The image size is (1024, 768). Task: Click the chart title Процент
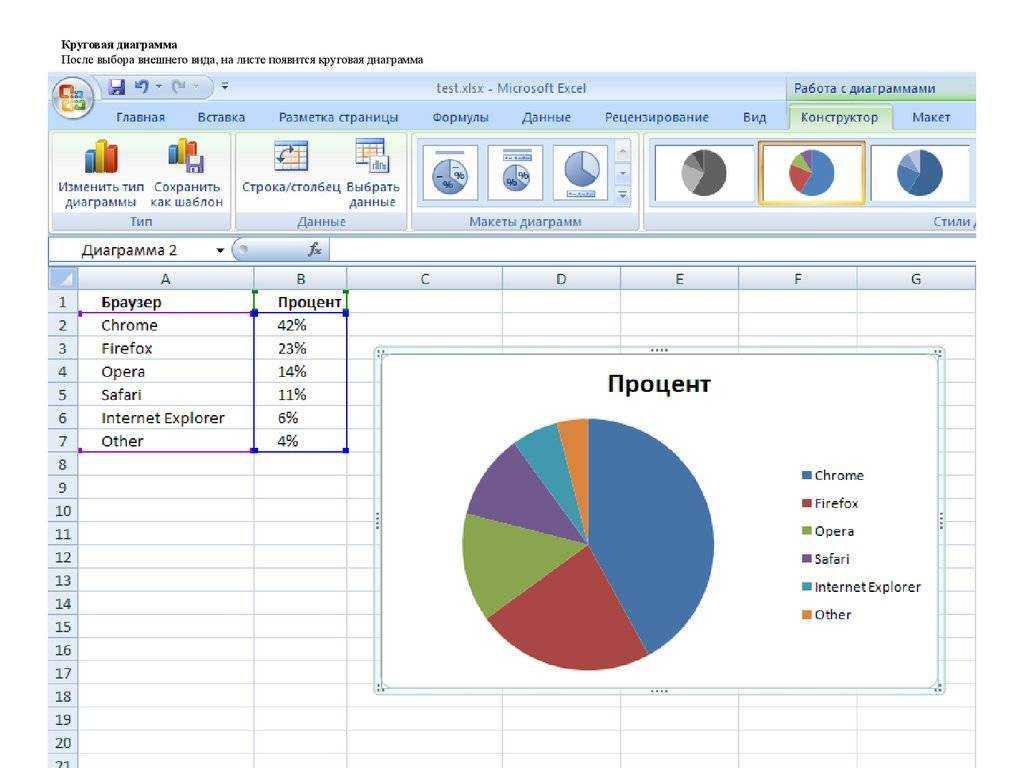pyautogui.click(x=659, y=383)
